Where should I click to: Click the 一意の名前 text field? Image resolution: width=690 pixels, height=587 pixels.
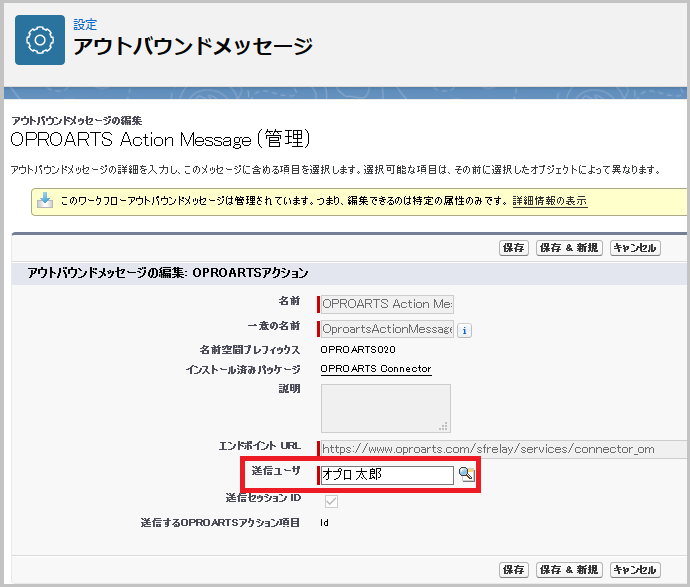(x=386, y=329)
